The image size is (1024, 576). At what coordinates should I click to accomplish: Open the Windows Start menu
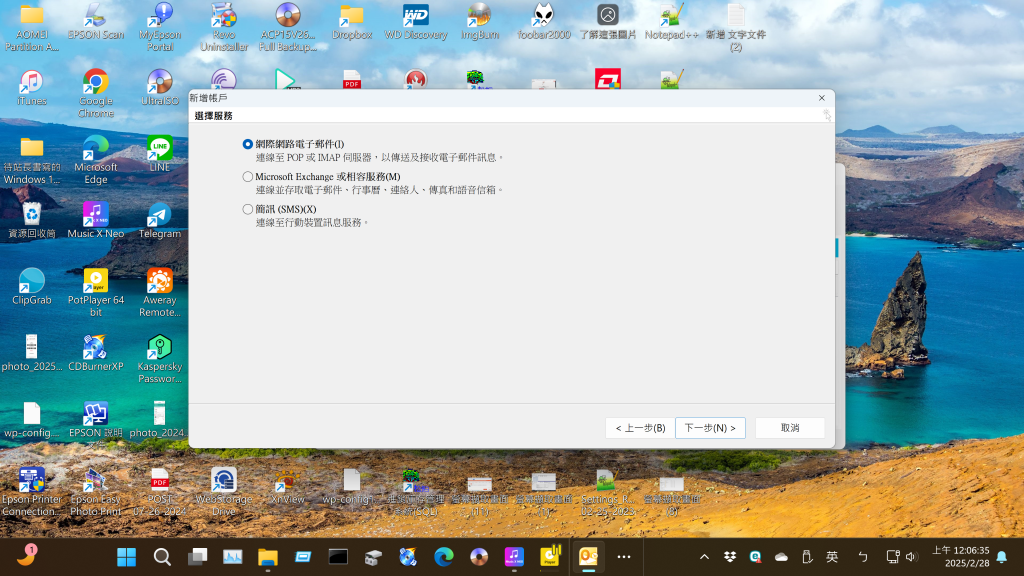click(x=127, y=556)
